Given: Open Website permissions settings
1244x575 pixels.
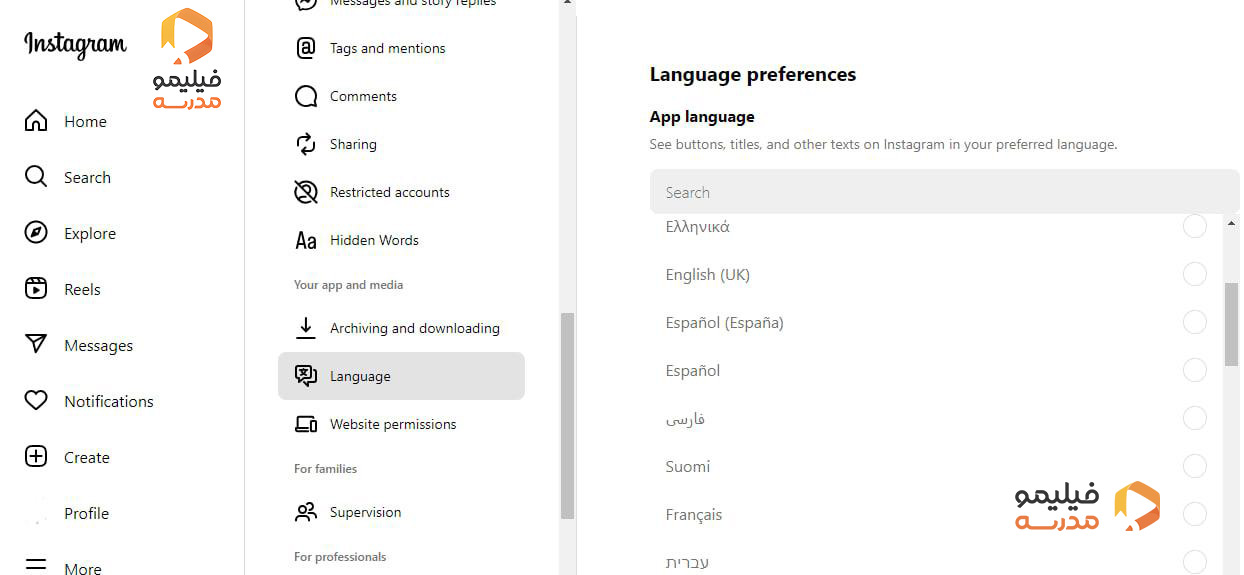Looking at the screenshot, I should click(392, 424).
